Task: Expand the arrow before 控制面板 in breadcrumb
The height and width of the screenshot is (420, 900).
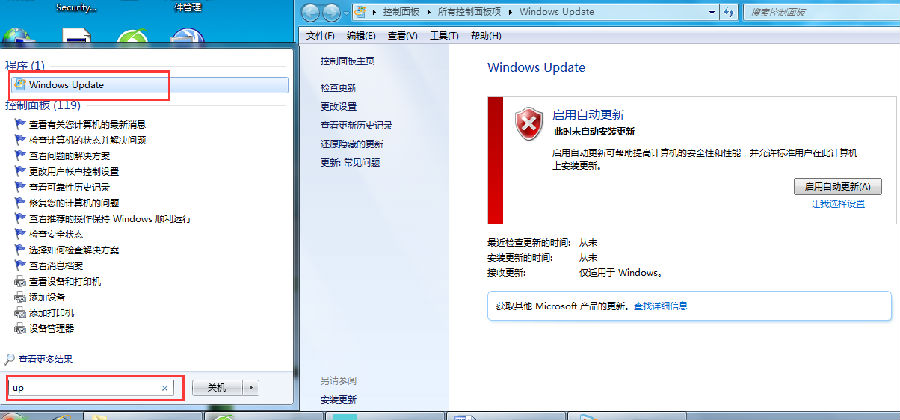Action: point(375,11)
